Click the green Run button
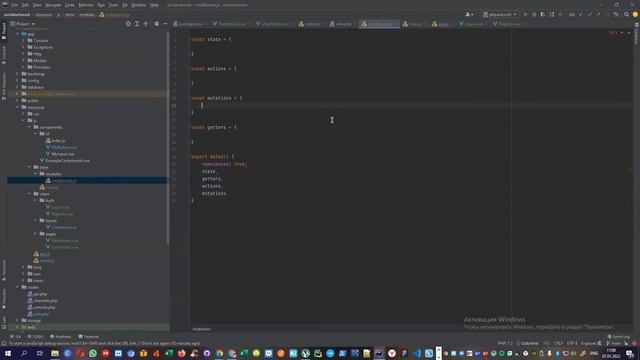Viewport: 640px width, 360px height. click(x=525, y=14)
